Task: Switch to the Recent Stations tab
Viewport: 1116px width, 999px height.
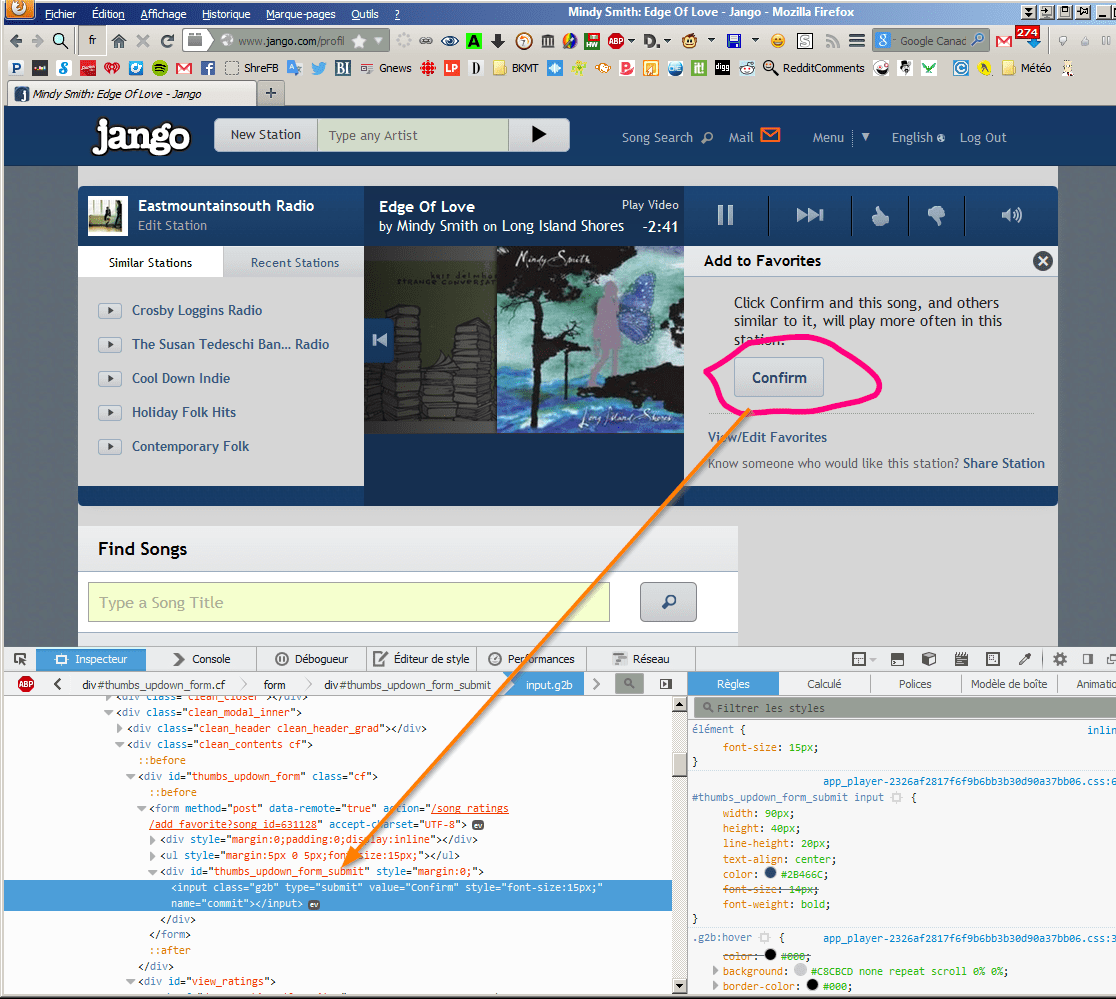Action: click(x=293, y=261)
